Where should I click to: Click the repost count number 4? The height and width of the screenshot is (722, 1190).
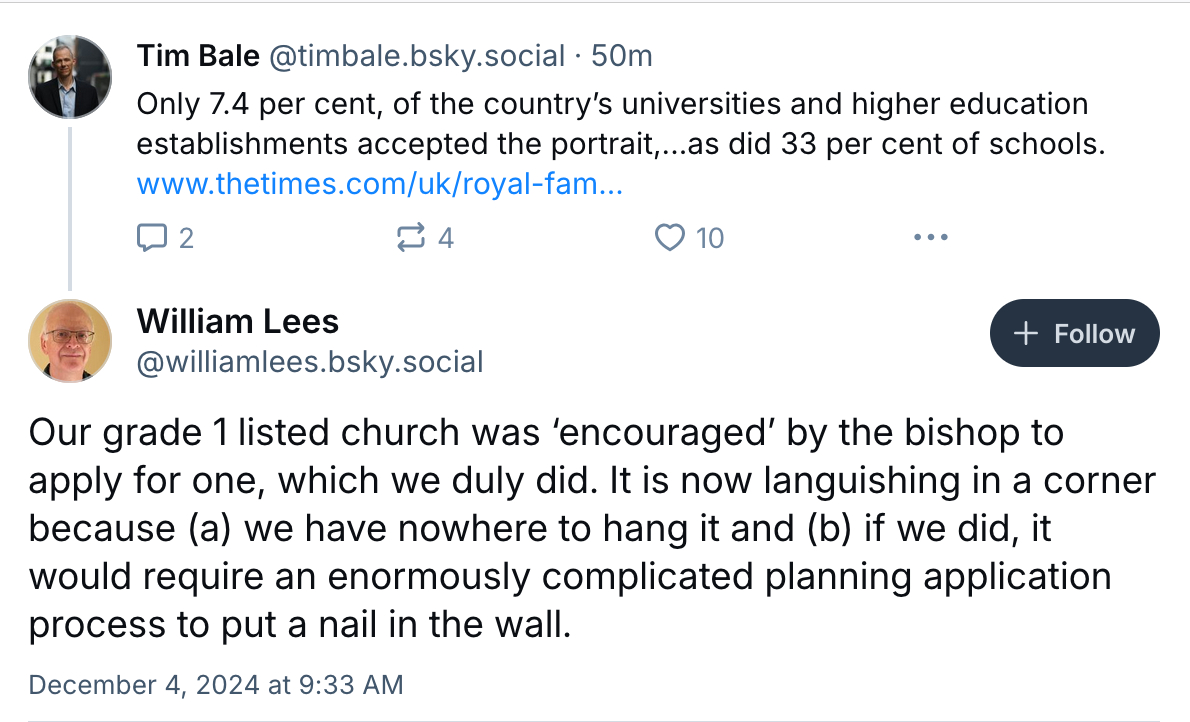(446, 238)
